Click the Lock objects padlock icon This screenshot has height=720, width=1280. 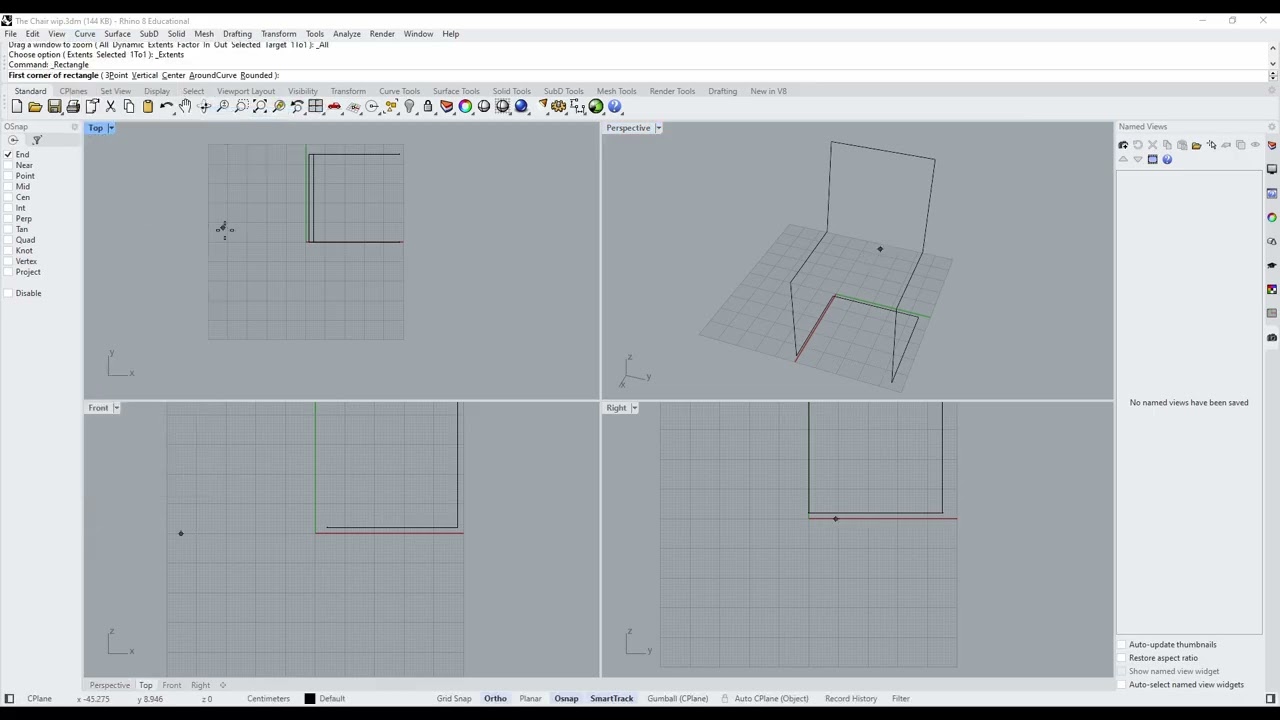pyautogui.click(x=428, y=106)
